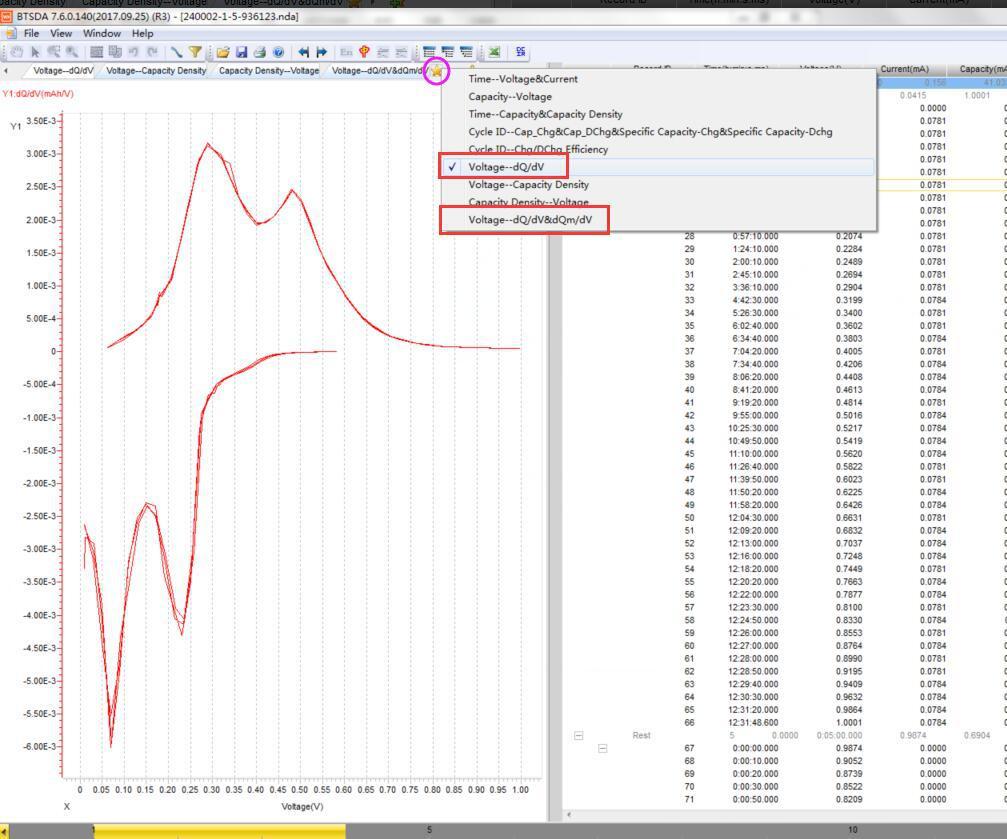Select record row 71 in data table
Screen dimensions: 1007x839
tap(785, 800)
